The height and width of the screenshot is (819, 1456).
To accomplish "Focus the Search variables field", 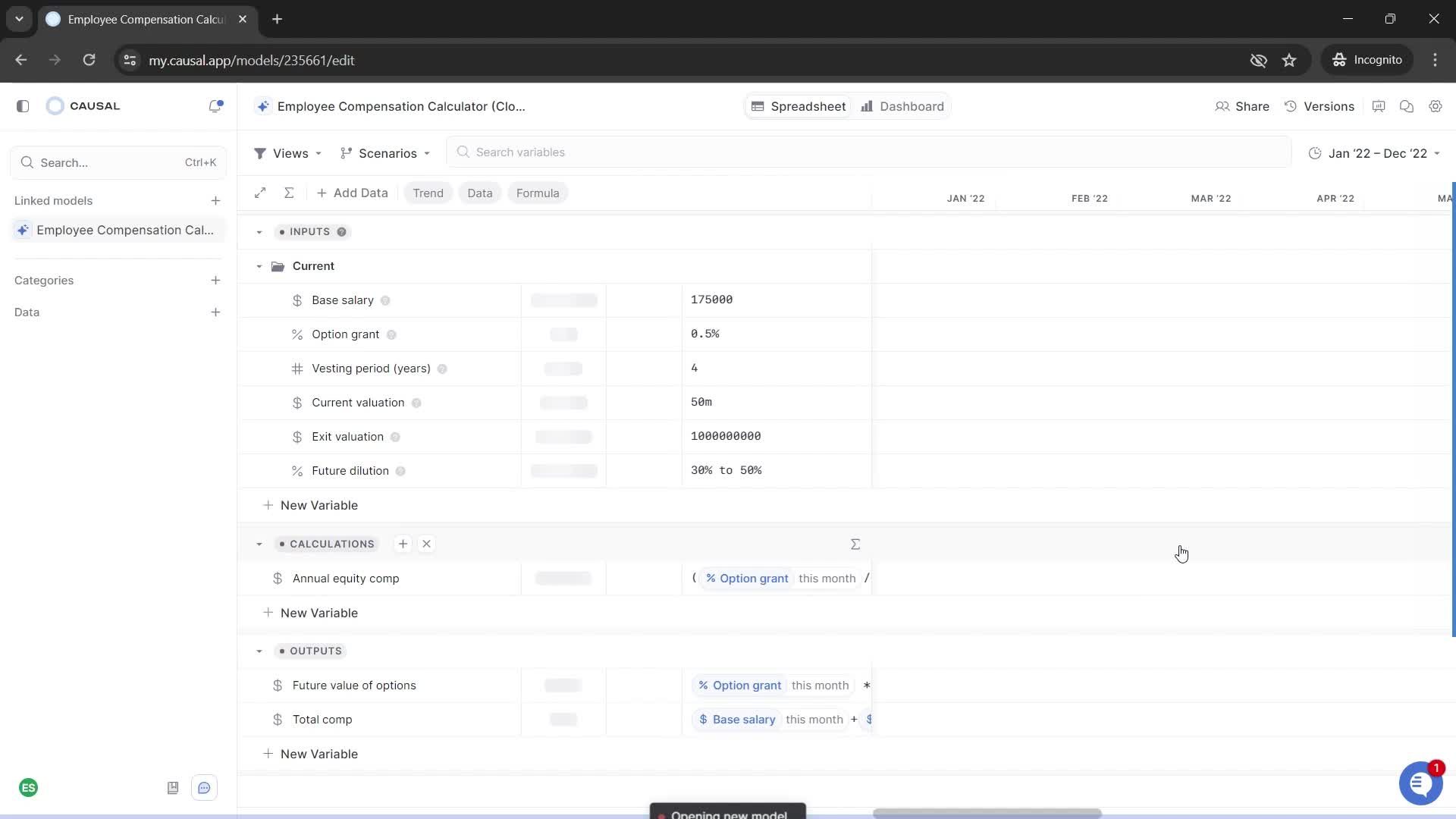I will coord(868,152).
